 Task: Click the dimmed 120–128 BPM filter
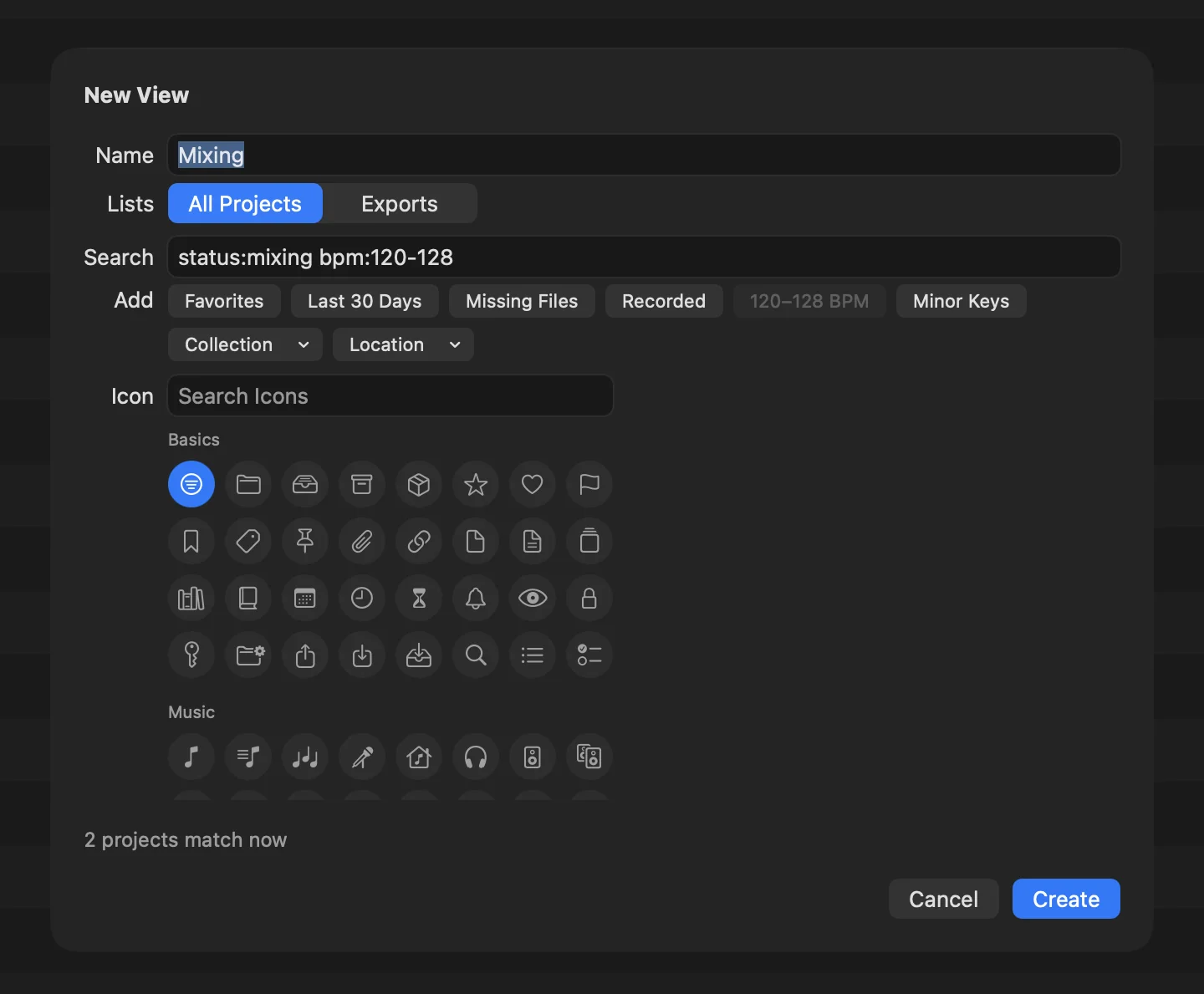809,301
